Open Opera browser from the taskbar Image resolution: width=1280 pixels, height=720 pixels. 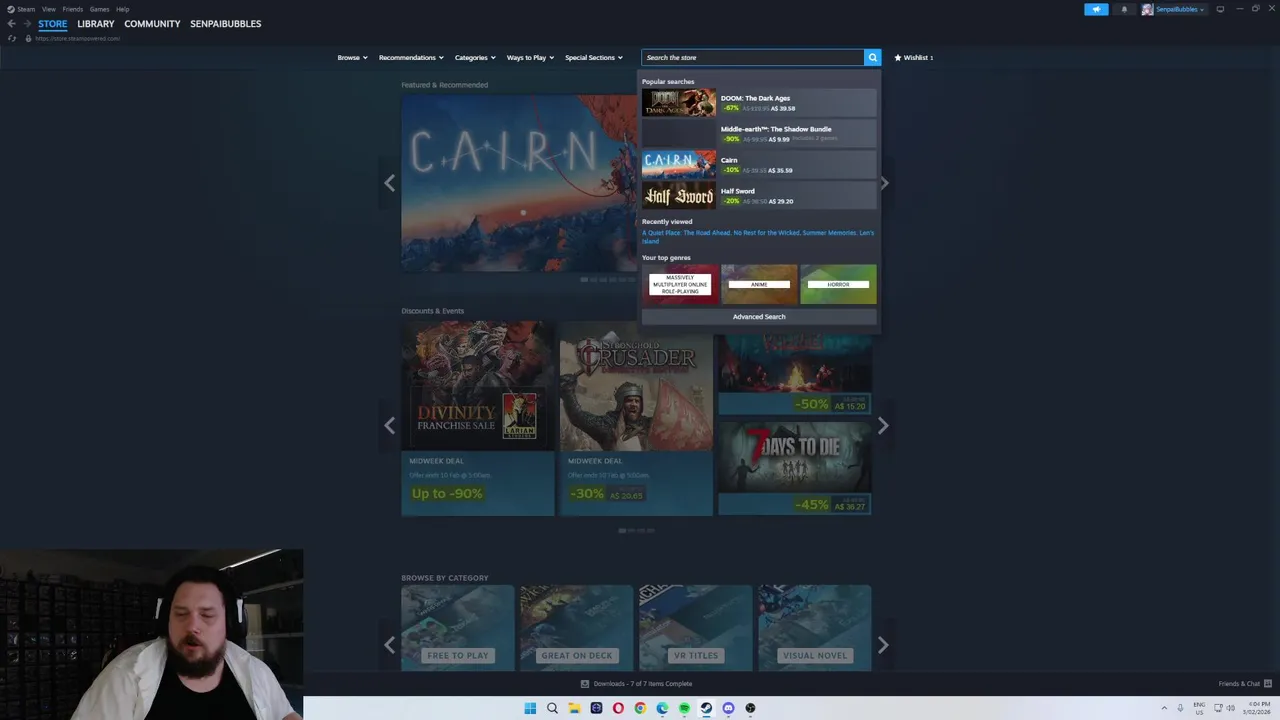pyautogui.click(x=618, y=708)
